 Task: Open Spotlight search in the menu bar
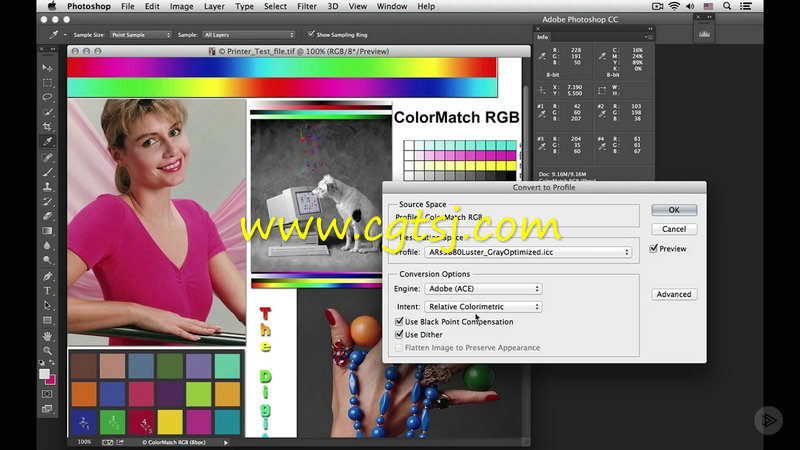pos(727,6)
